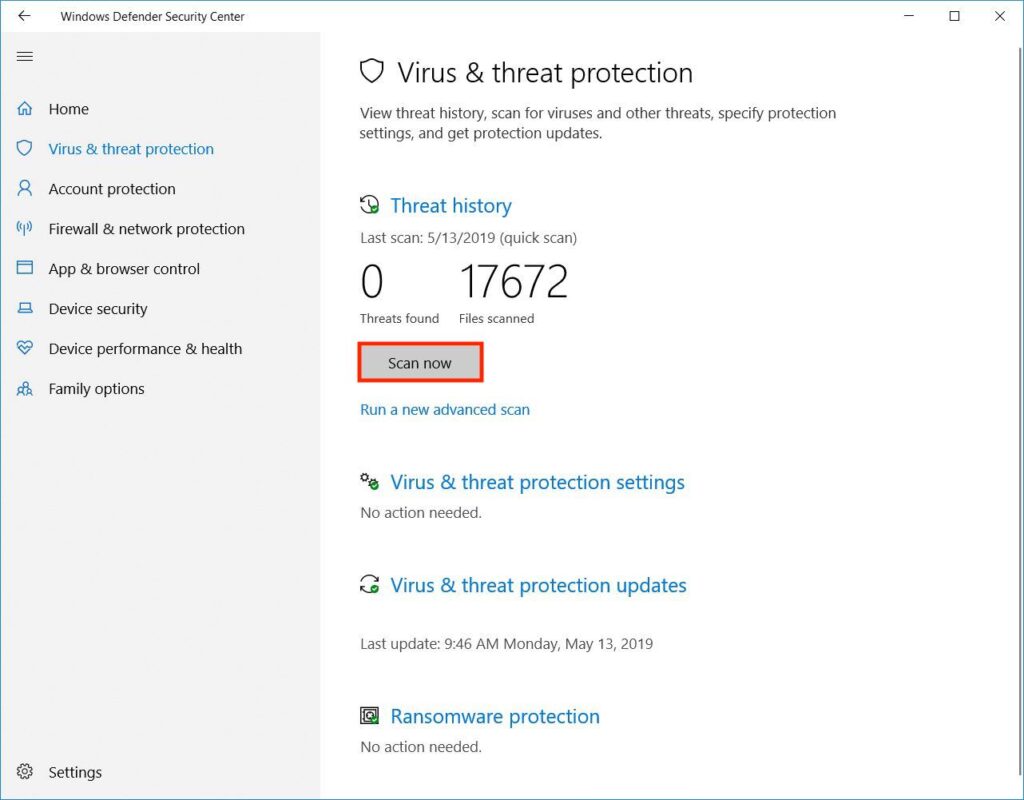The height and width of the screenshot is (800, 1024).
Task: Click the back arrow in title bar
Action: tap(25, 16)
